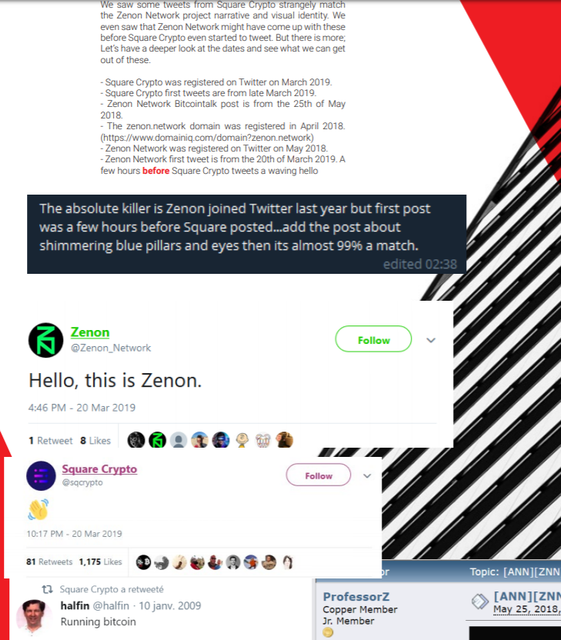Click the Square Crypto profile avatar
The image size is (561, 640).
tap(41, 476)
